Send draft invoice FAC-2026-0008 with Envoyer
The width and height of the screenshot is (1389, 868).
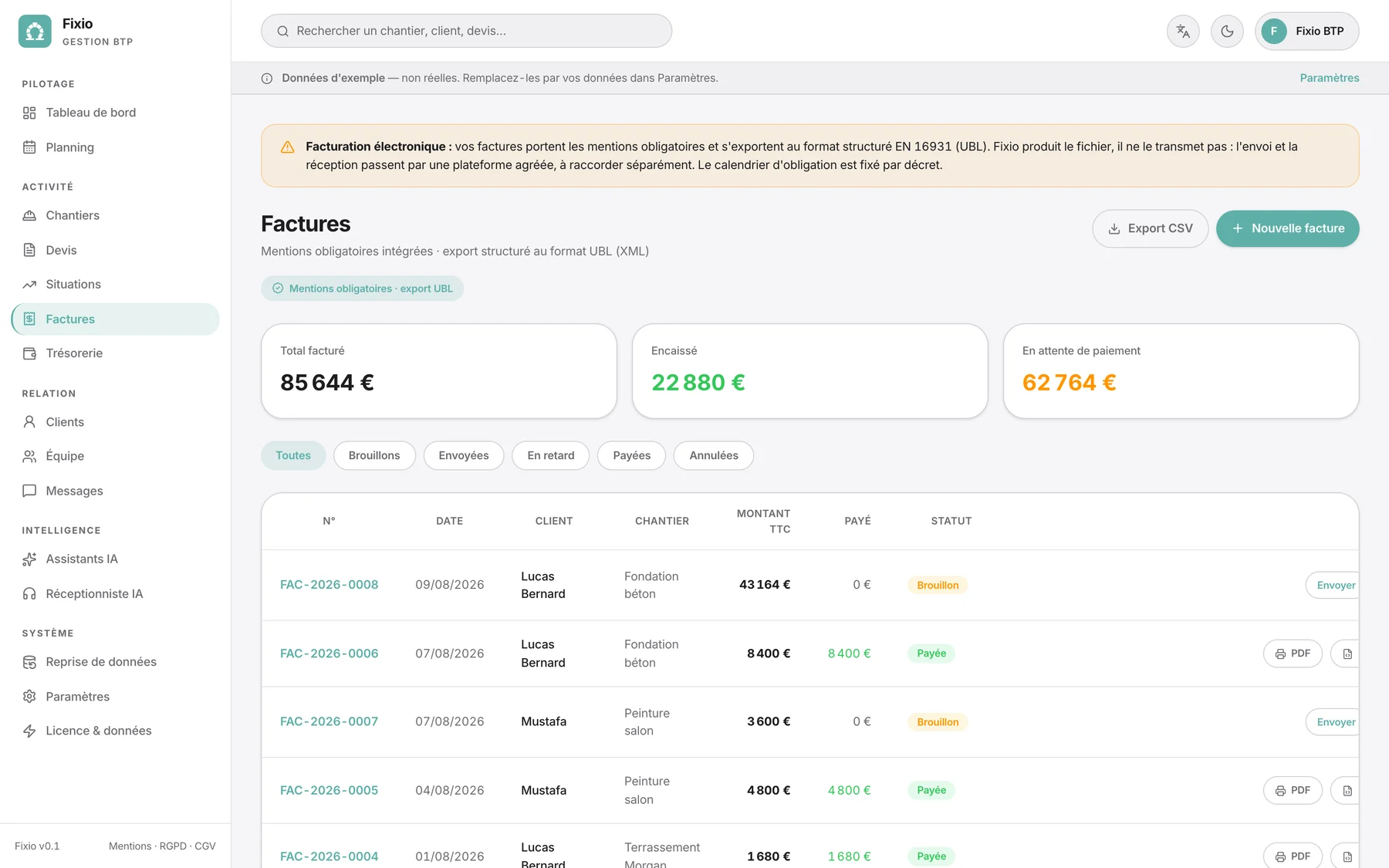pyautogui.click(x=1333, y=585)
